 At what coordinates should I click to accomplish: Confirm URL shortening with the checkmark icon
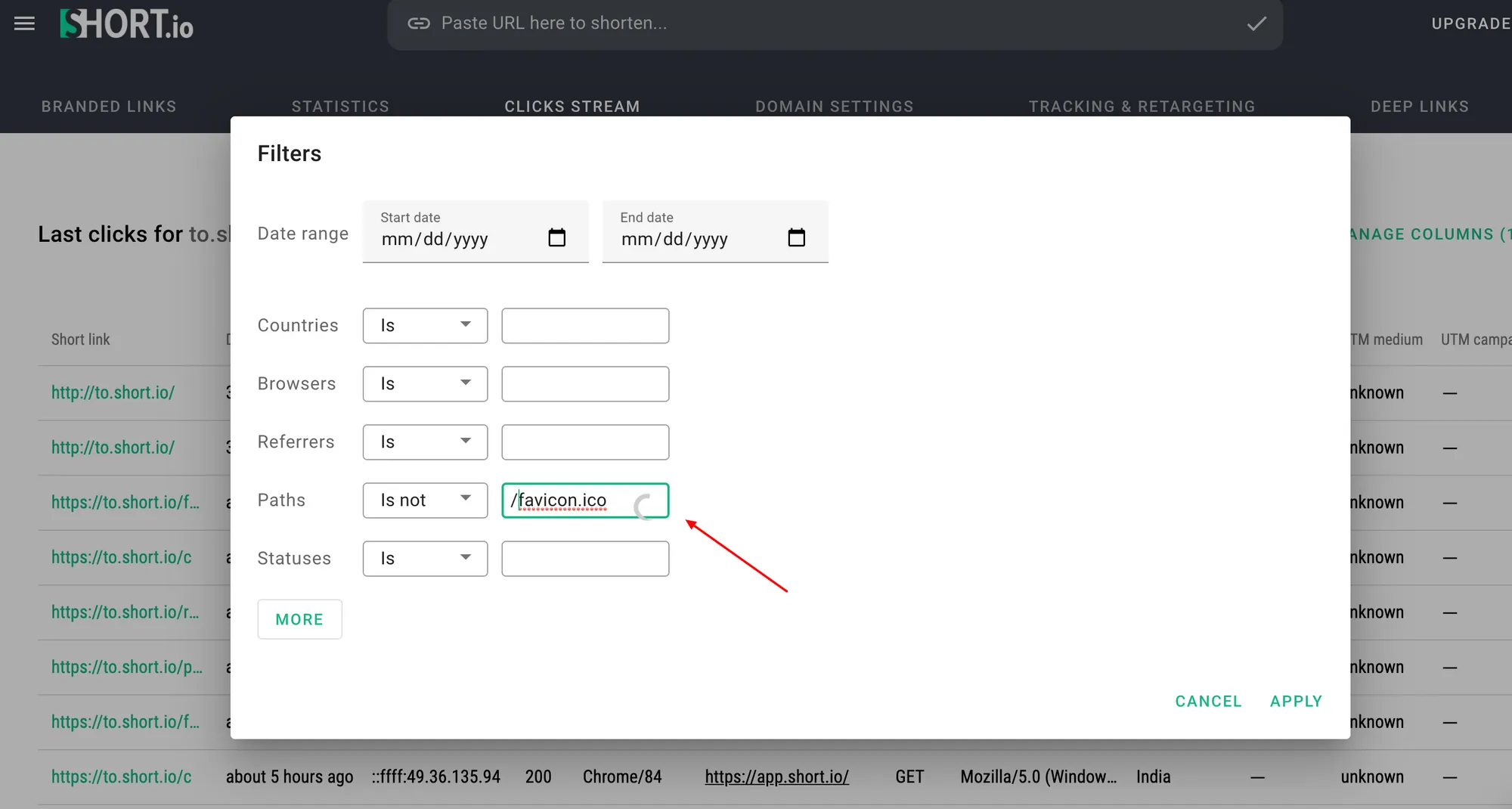(1256, 23)
